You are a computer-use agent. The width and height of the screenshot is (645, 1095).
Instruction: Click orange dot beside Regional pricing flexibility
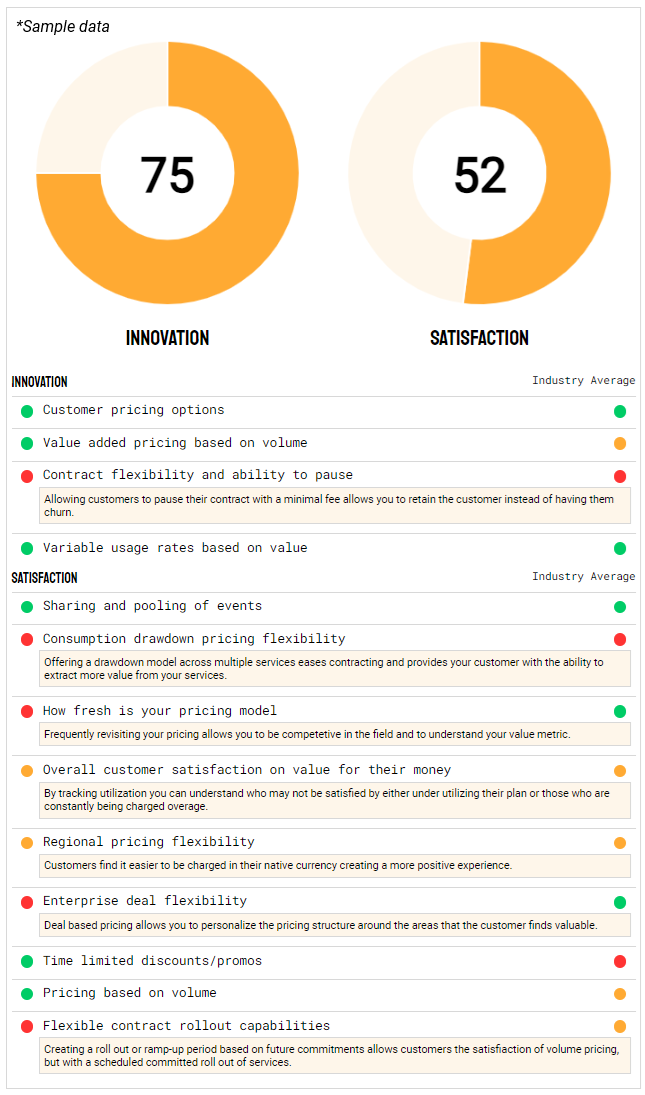(27, 843)
